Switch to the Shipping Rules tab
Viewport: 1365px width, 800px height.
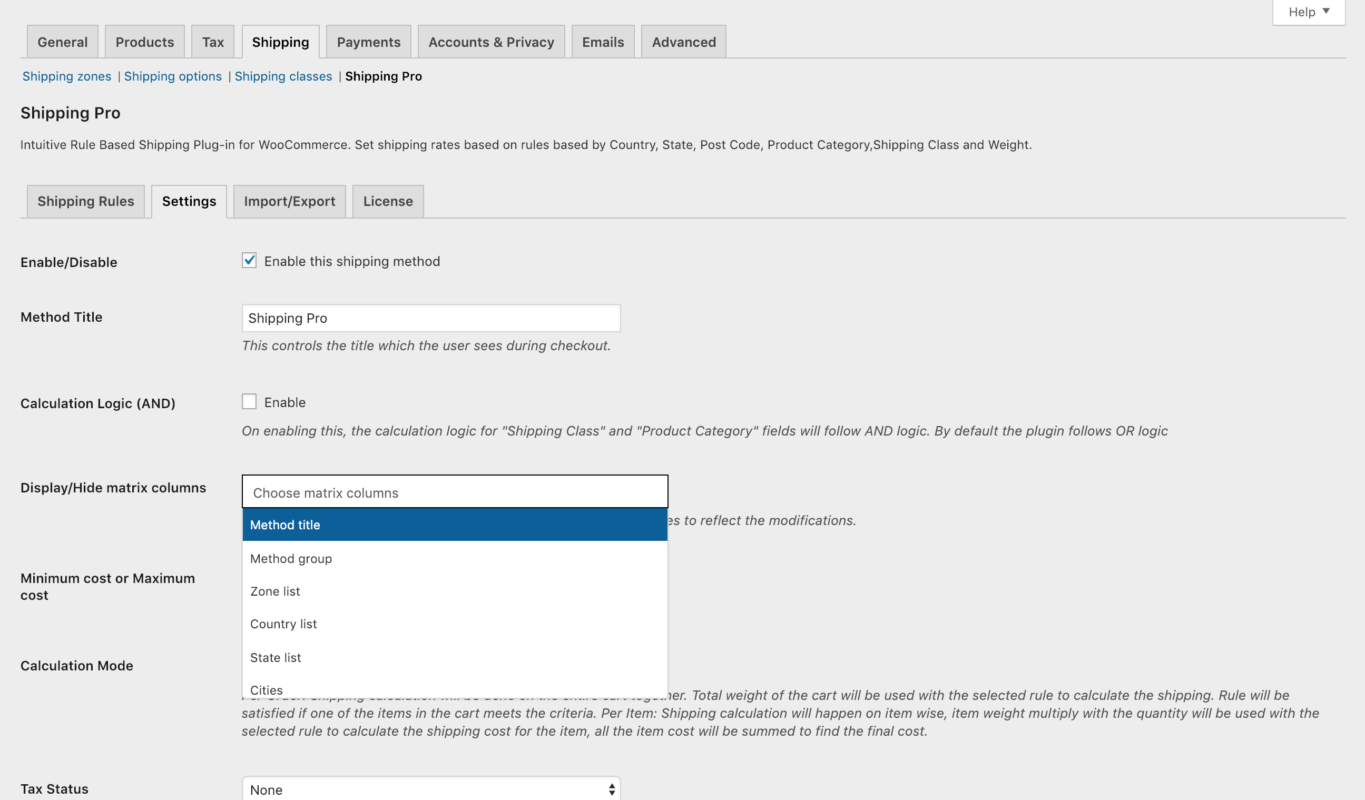point(85,201)
